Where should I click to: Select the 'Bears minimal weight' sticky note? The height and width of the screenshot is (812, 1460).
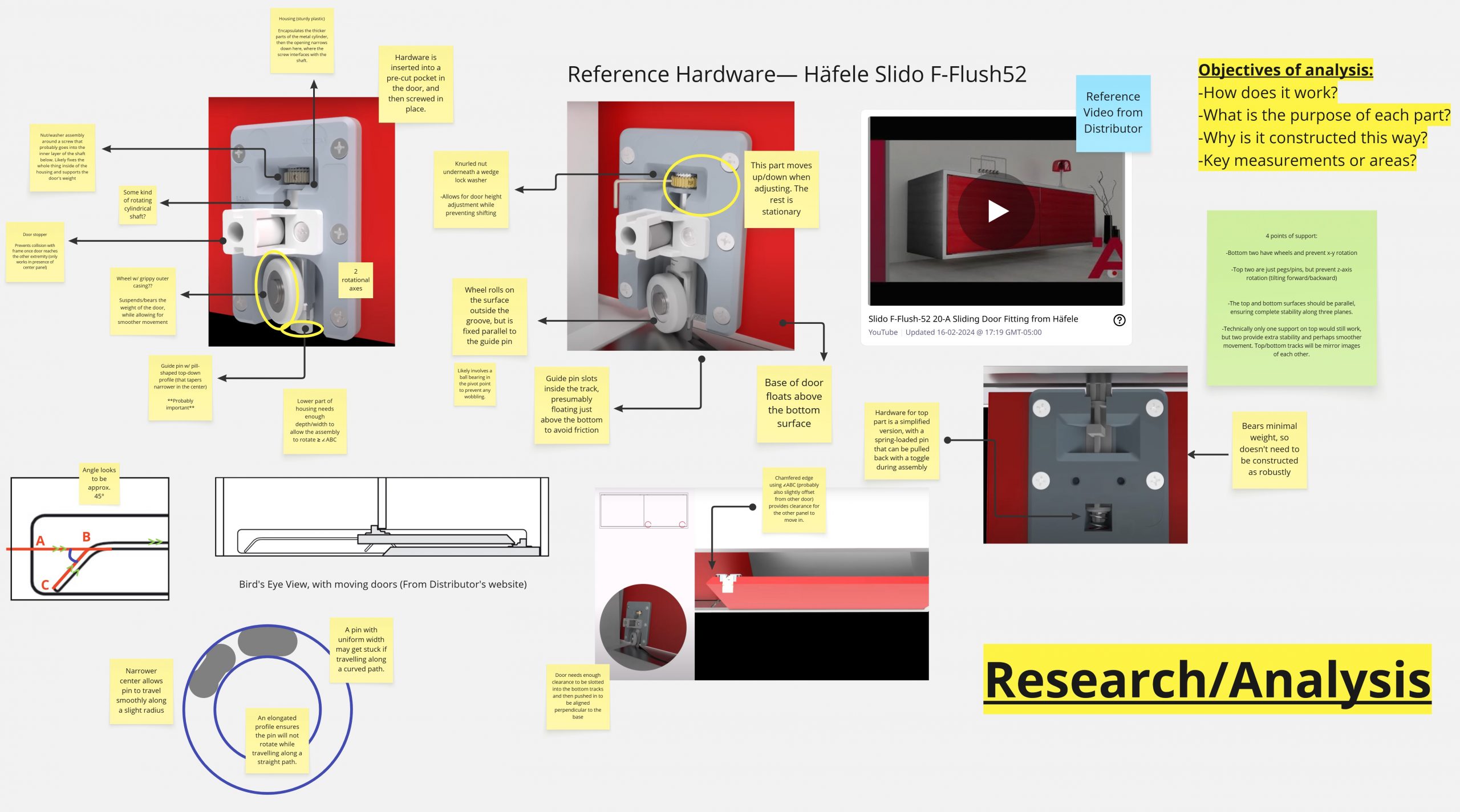pos(1269,449)
